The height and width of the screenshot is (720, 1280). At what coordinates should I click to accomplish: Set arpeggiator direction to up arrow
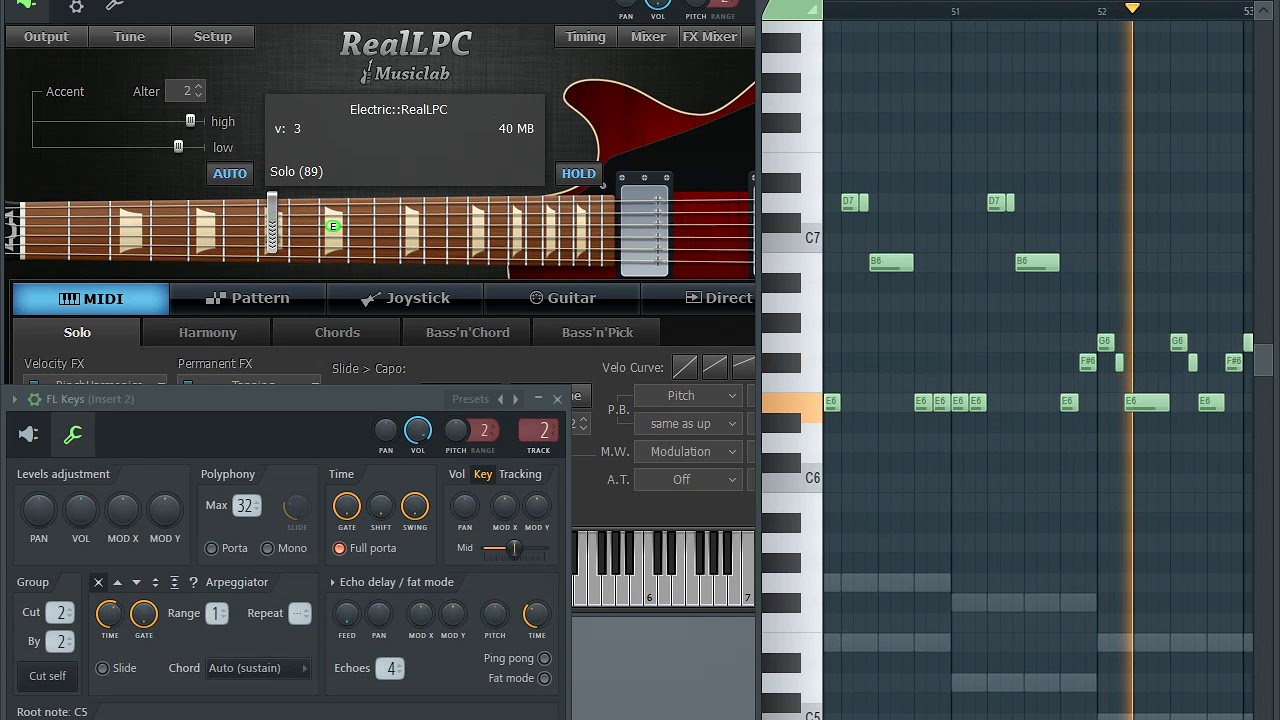[x=117, y=582]
